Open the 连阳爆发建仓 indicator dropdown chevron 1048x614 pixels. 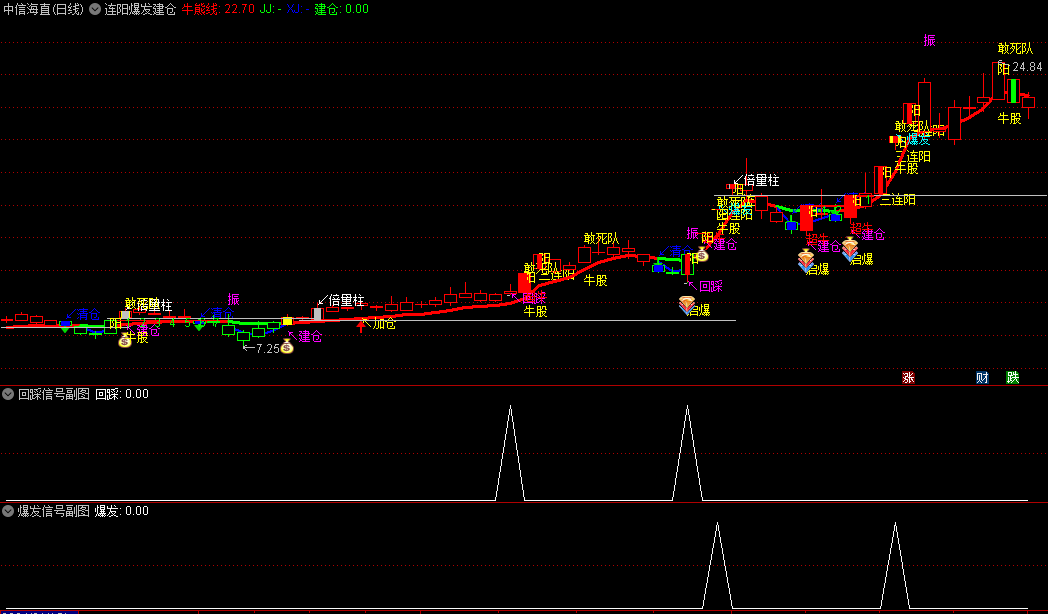(95, 9)
